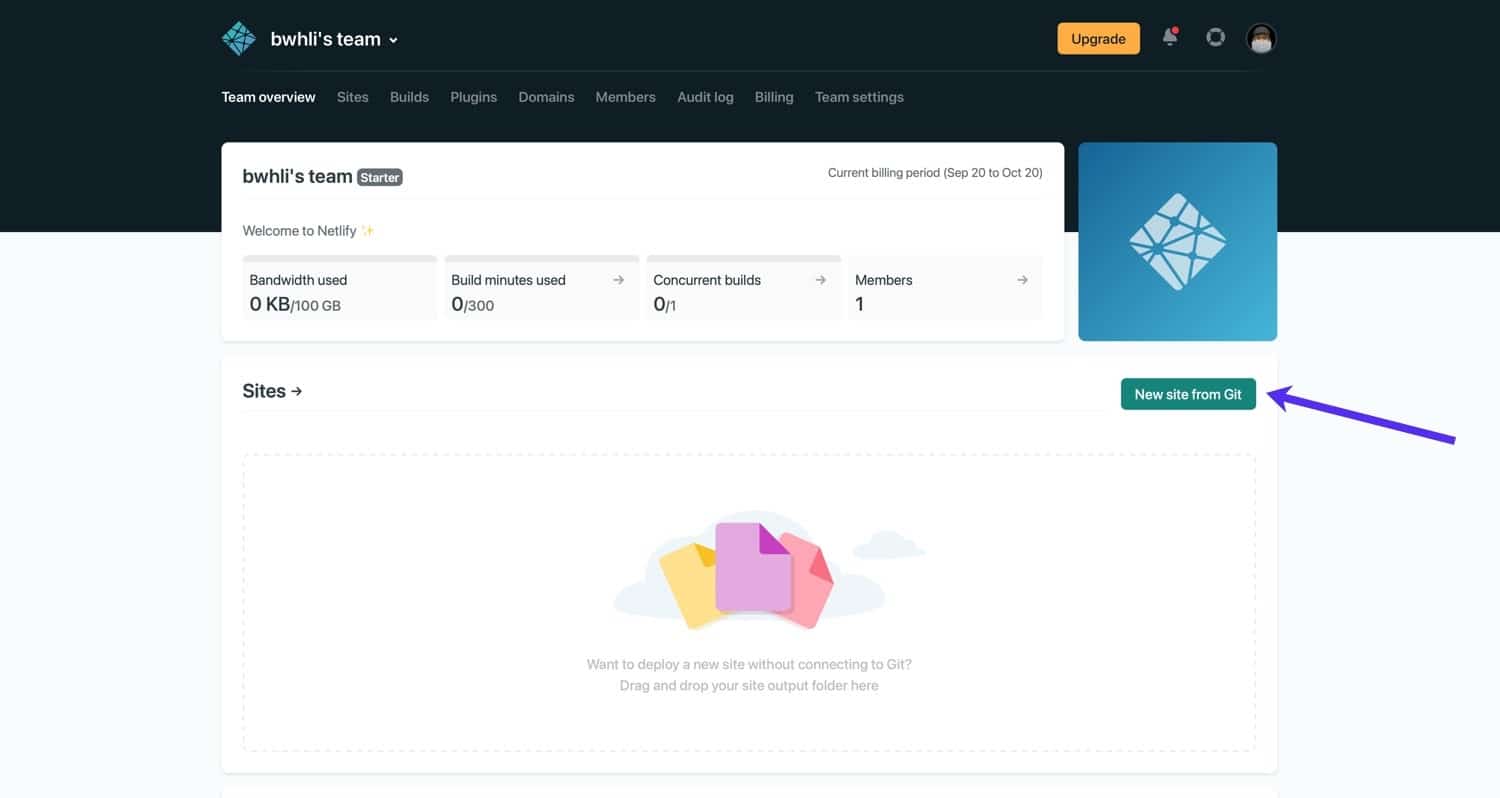Click the Upgrade button
Viewport: 1500px width, 798px height.
tap(1098, 38)
